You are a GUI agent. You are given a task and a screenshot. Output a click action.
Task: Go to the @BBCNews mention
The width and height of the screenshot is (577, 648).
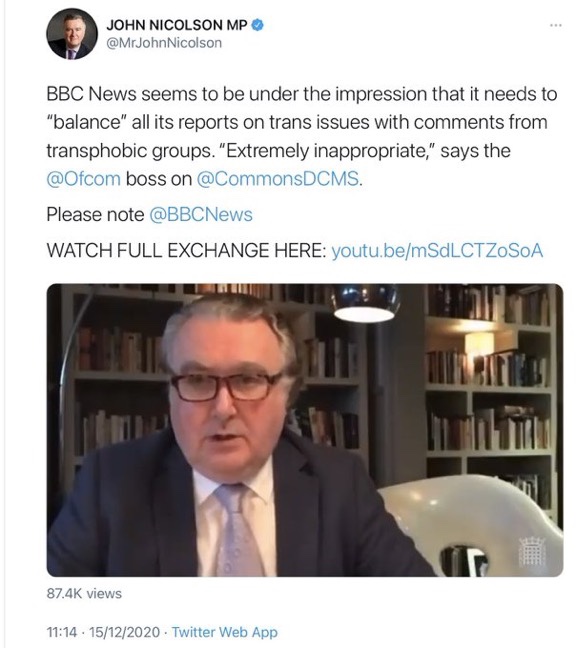point(200,215)
